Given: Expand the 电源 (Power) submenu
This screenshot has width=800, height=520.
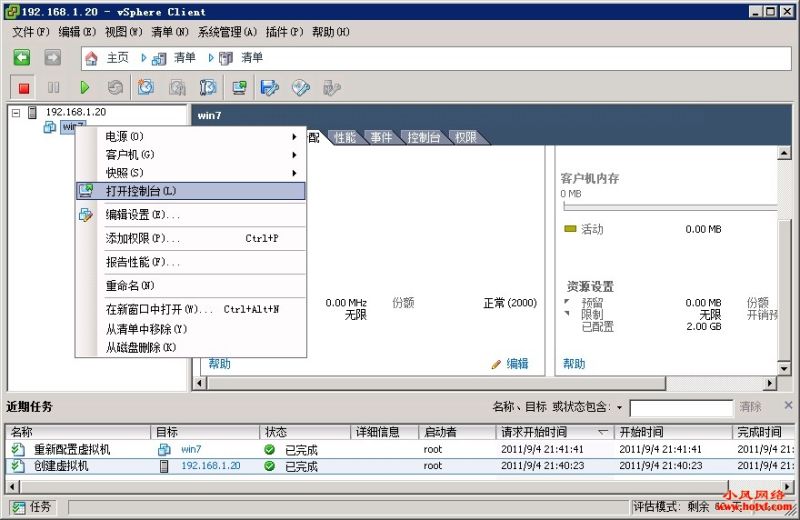Looking at the screenshot, I should tap(190, 136).
